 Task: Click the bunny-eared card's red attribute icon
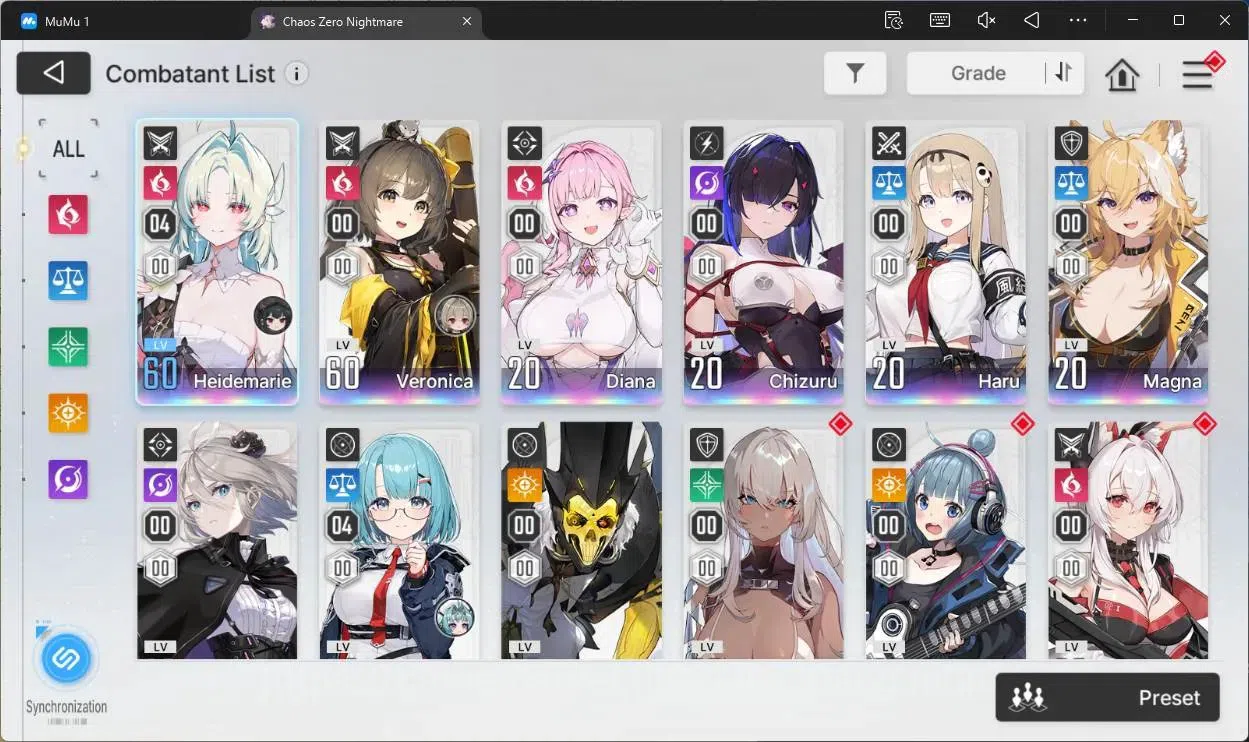pyautogui.click(x=1071, y=484)
